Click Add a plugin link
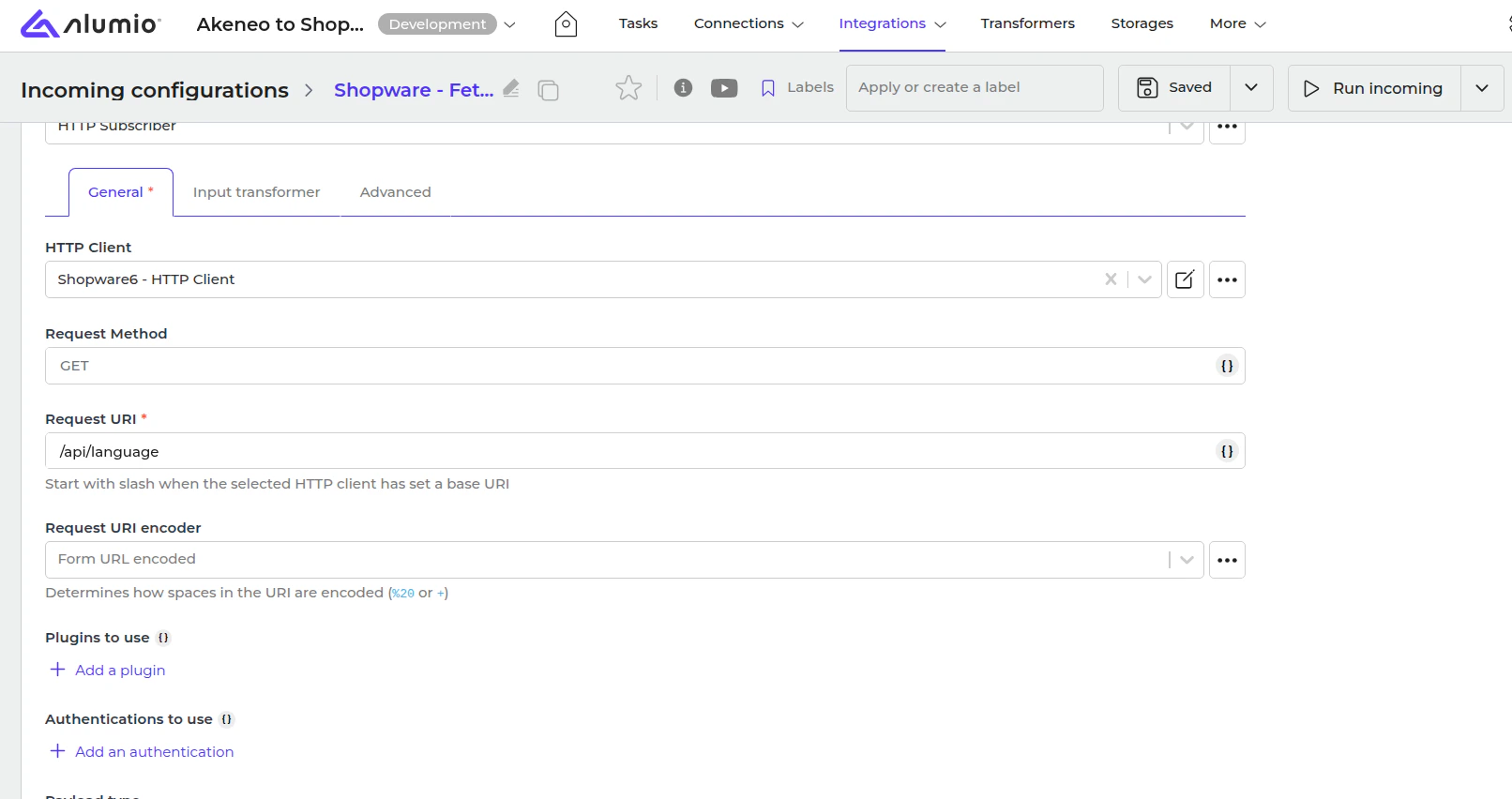 point(108,670)
